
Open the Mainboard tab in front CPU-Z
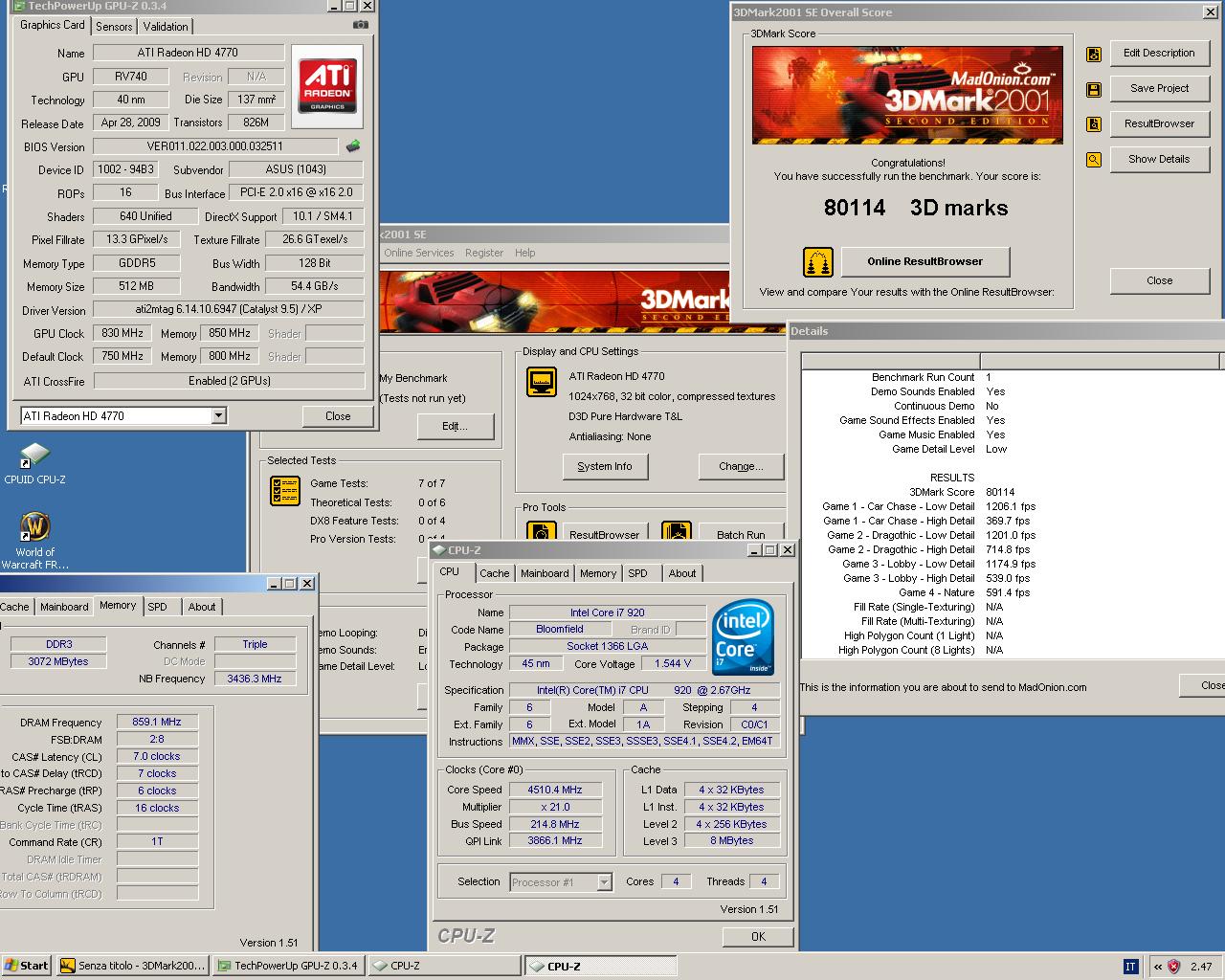(545, 573)
